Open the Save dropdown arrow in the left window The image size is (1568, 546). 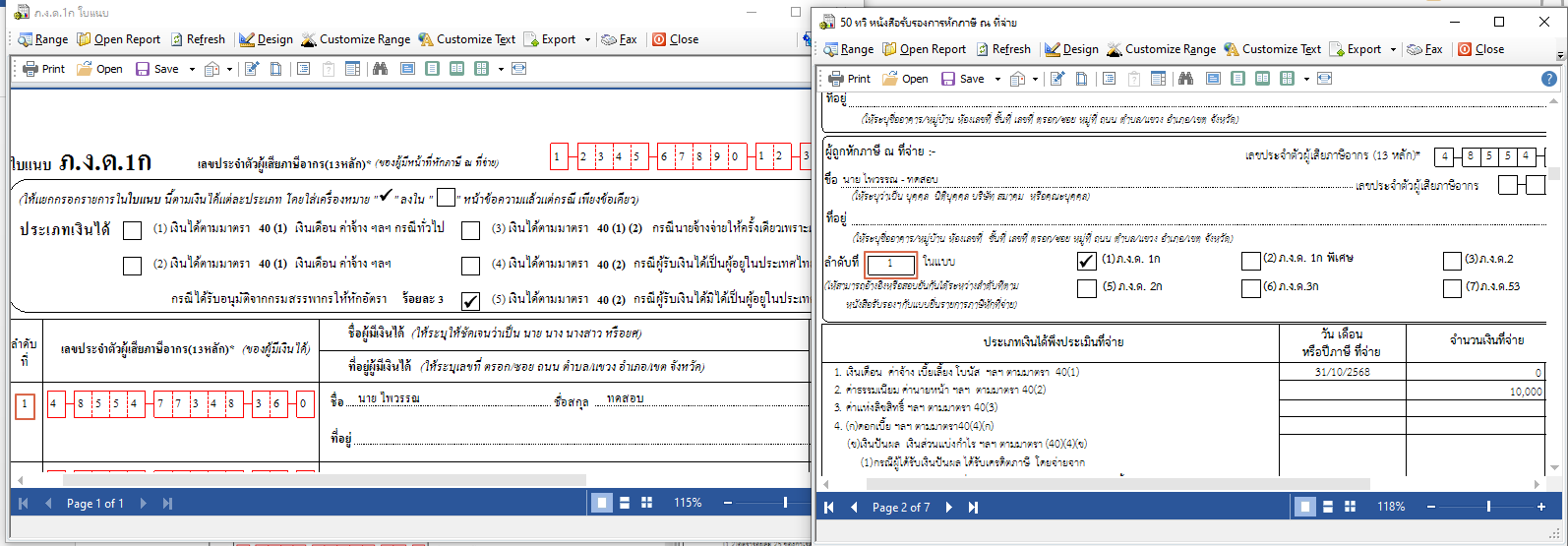pos(192,69)
